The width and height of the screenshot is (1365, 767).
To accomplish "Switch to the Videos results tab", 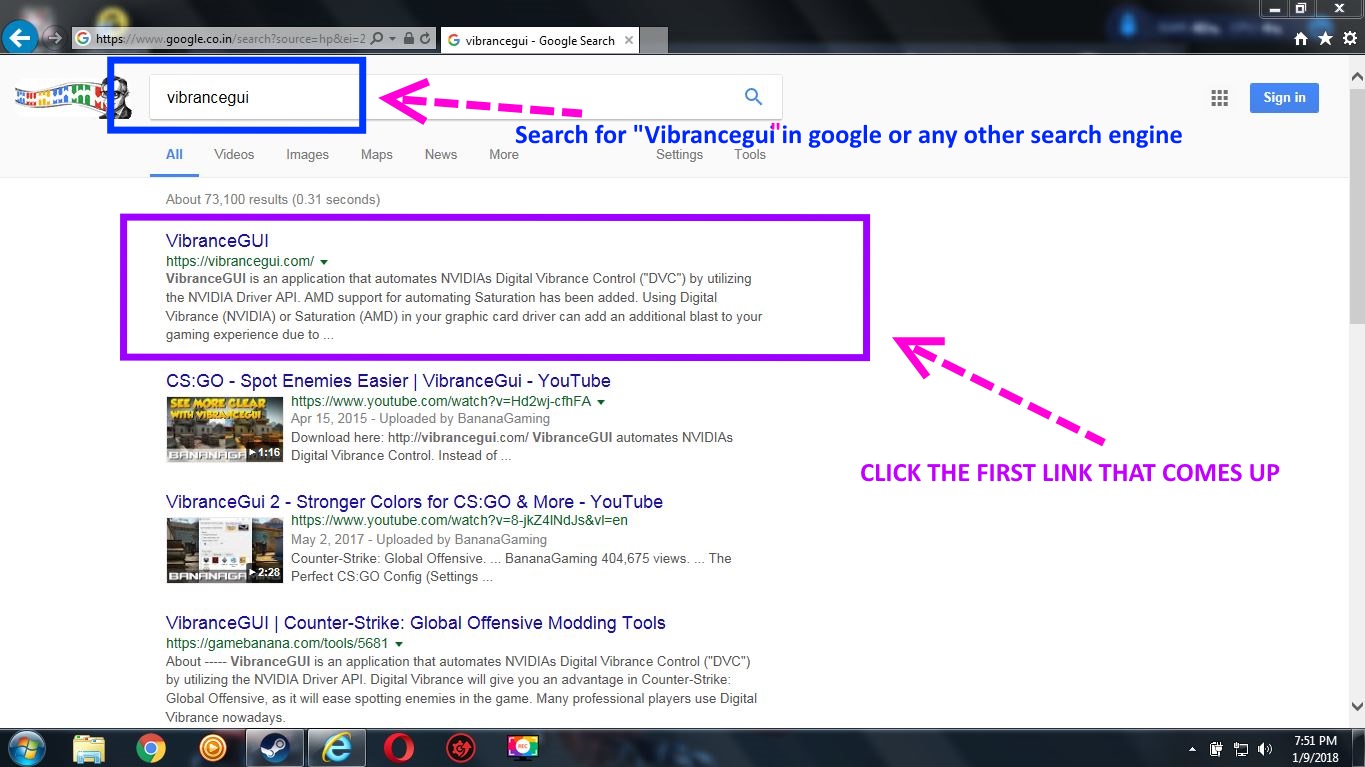I will (x=234, y=155).
